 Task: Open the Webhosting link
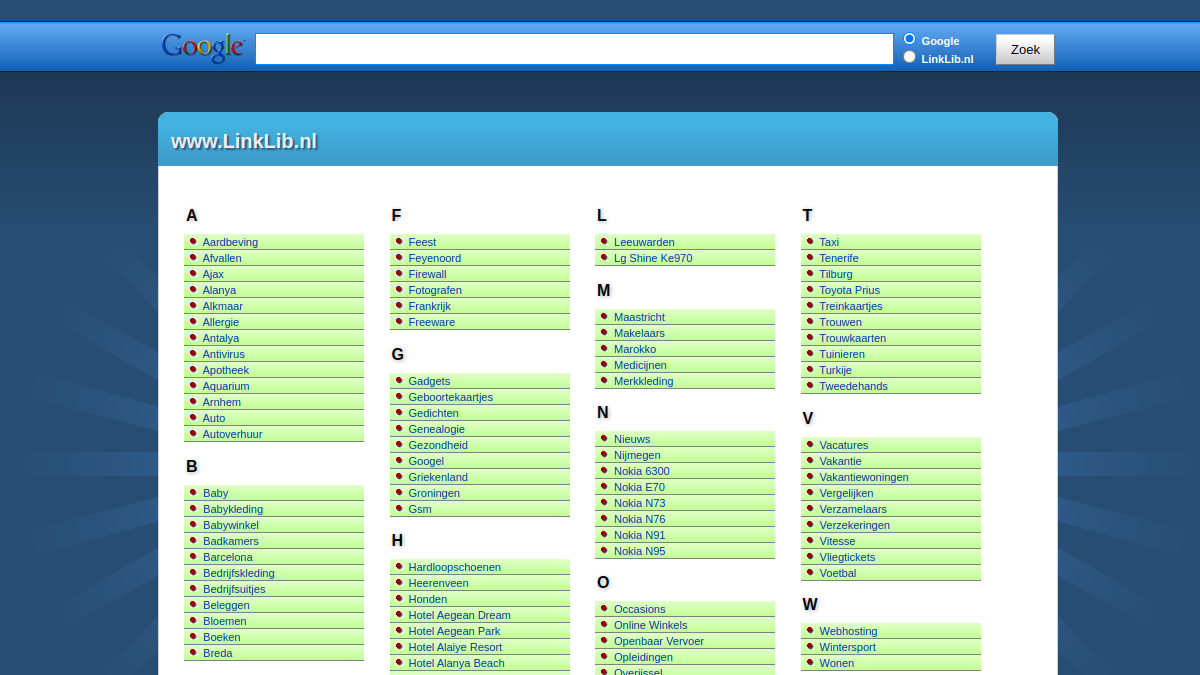click(848, 631)
